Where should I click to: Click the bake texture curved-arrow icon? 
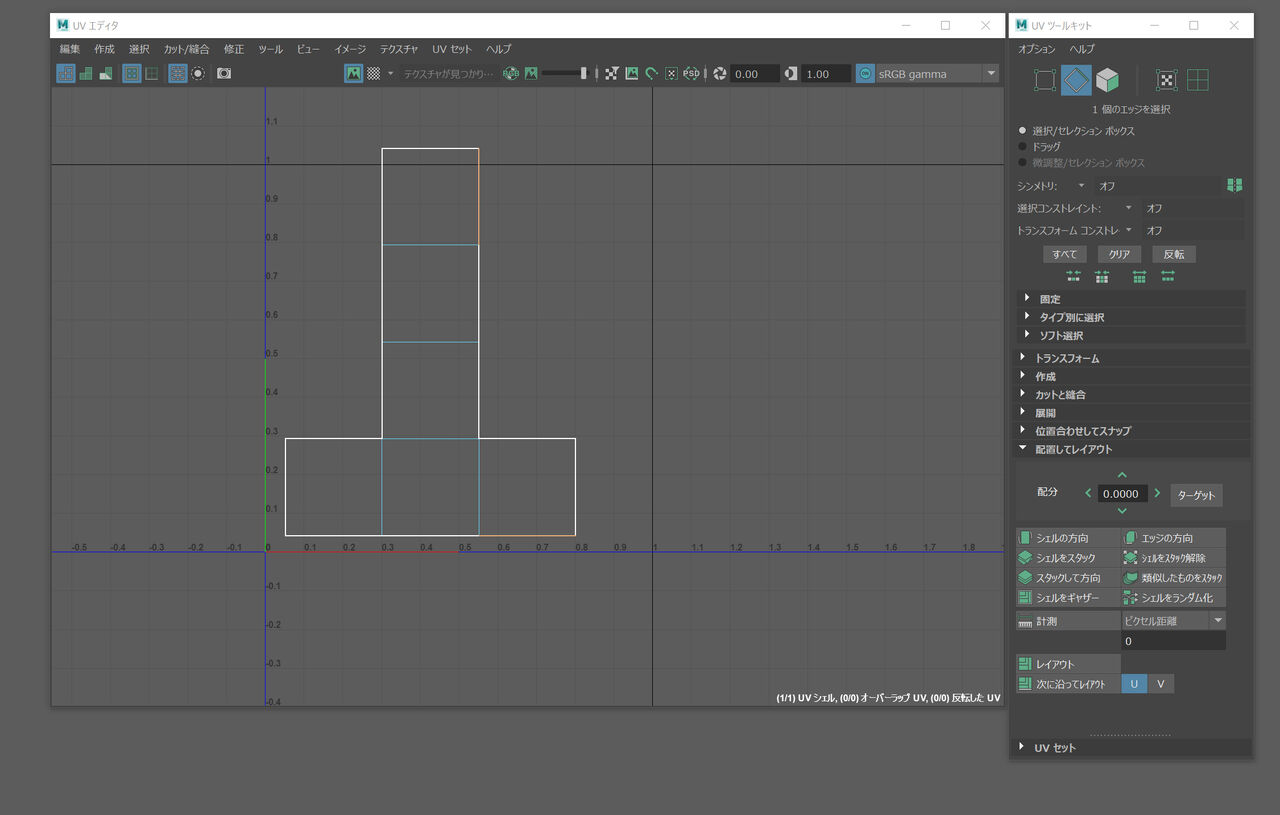click(651, 73)
